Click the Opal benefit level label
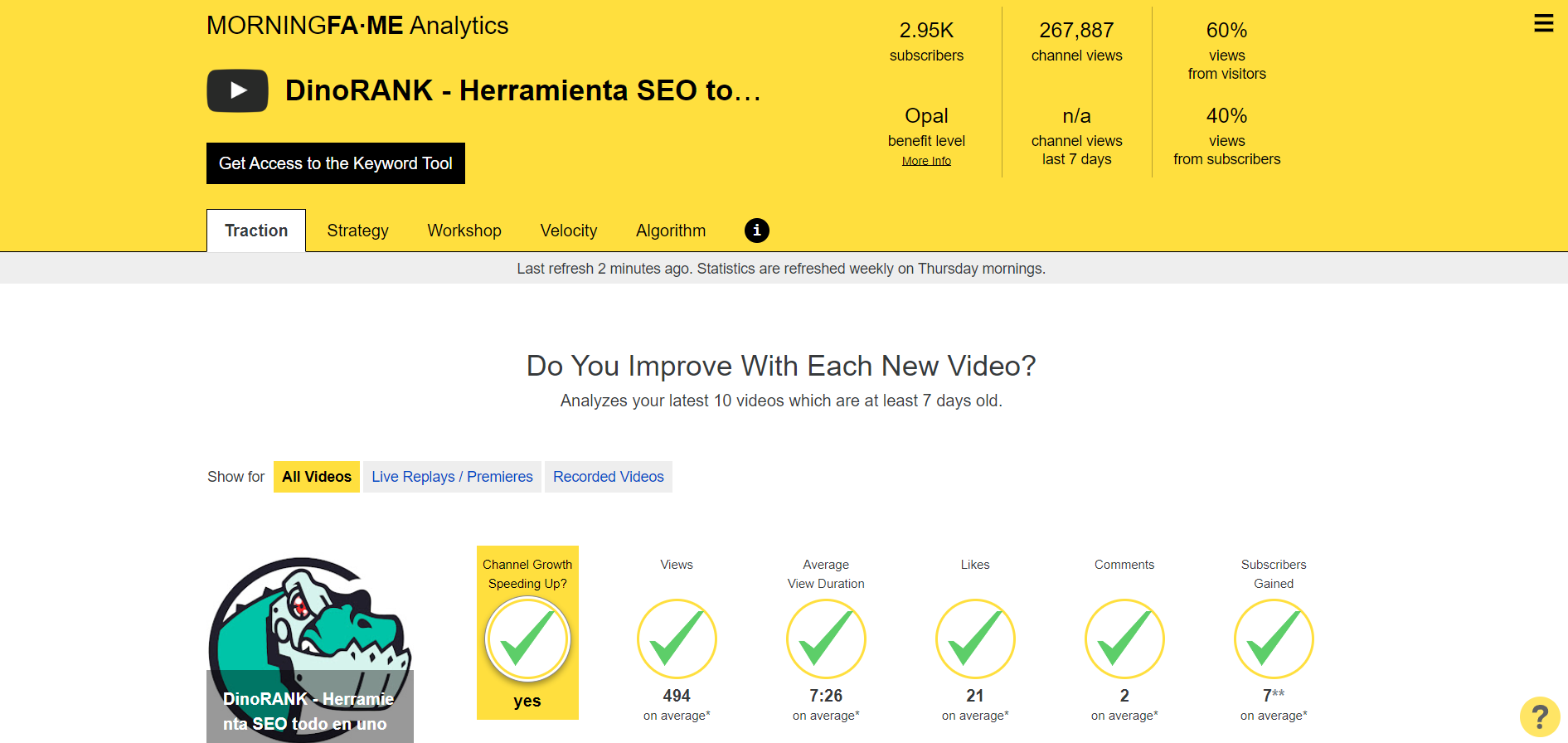The image size is (1568, 743). click(926, 127)
